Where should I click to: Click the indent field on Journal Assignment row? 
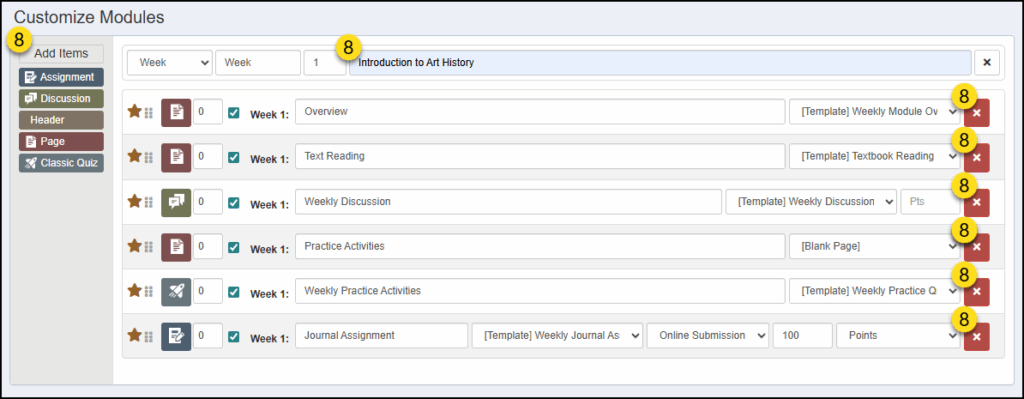208,336
